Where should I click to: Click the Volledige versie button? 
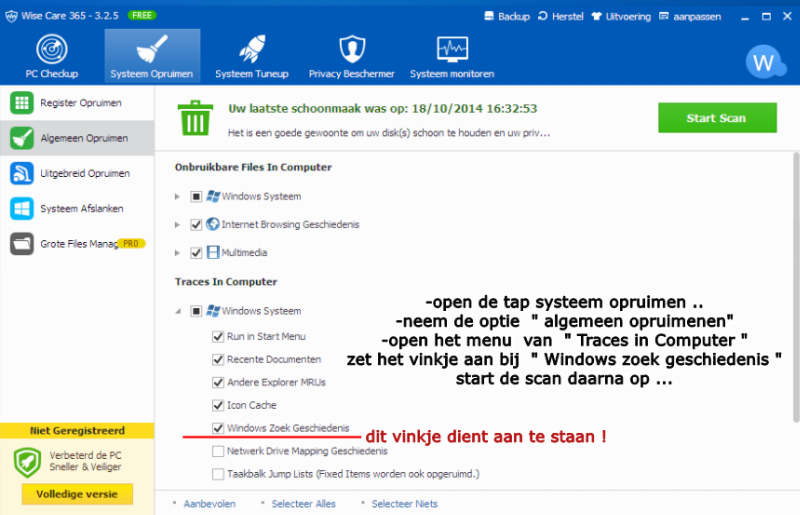[x=77, y=494]
